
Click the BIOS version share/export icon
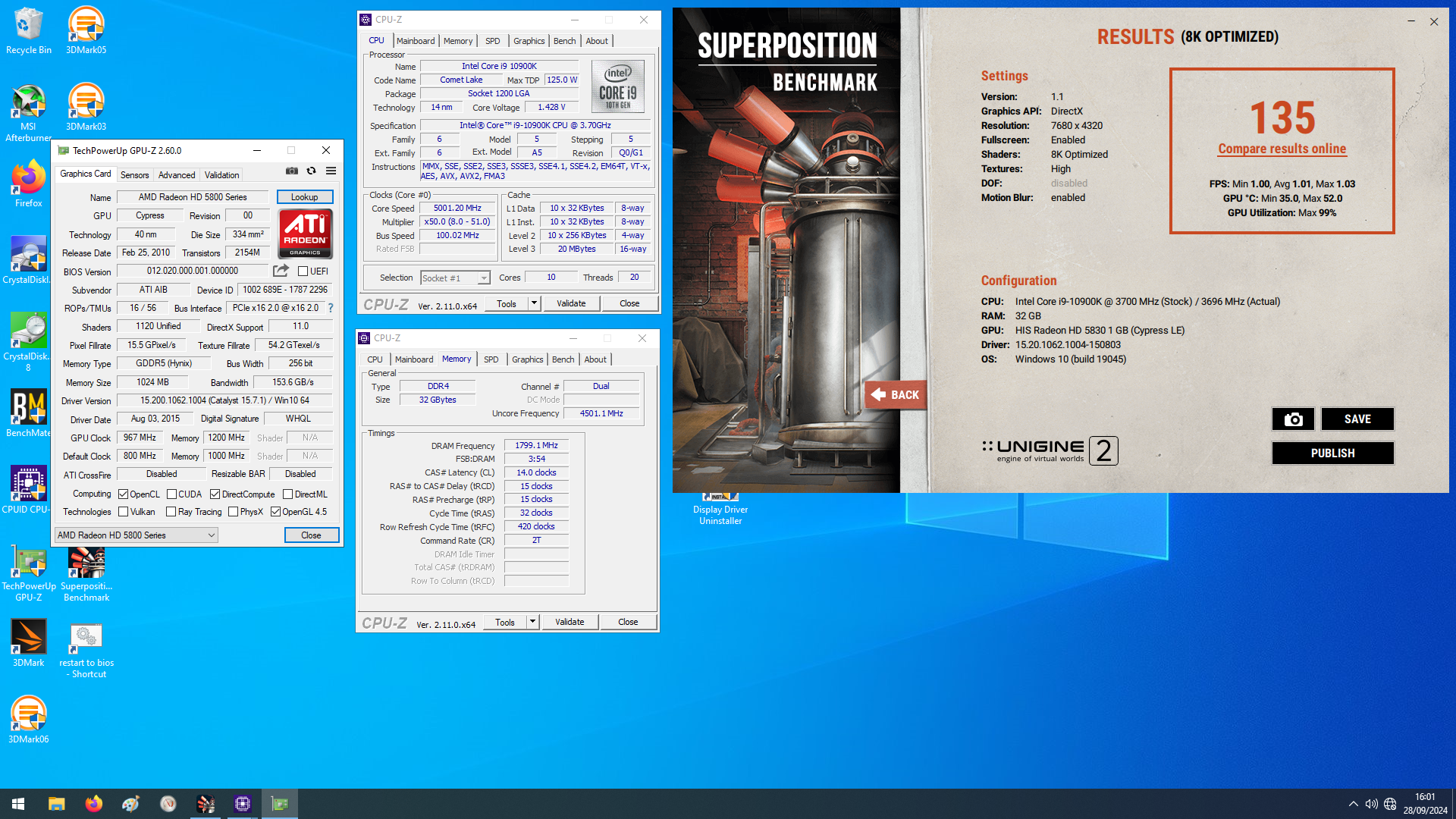(281, 271)
